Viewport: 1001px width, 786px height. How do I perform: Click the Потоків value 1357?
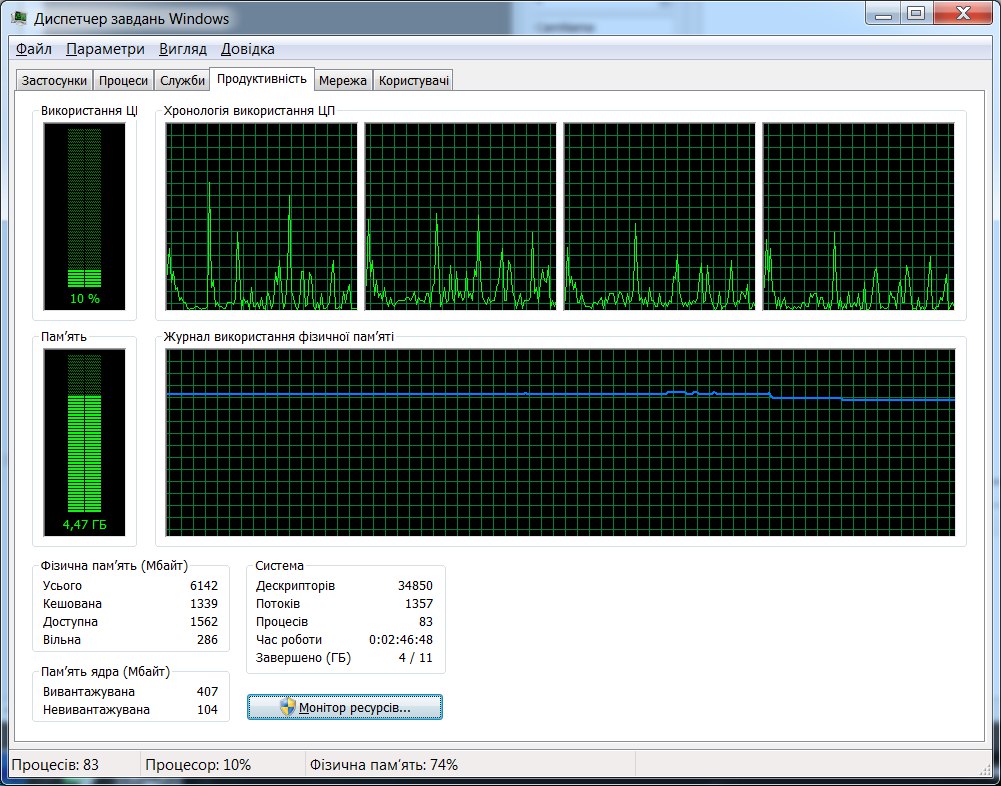(419, 603)
